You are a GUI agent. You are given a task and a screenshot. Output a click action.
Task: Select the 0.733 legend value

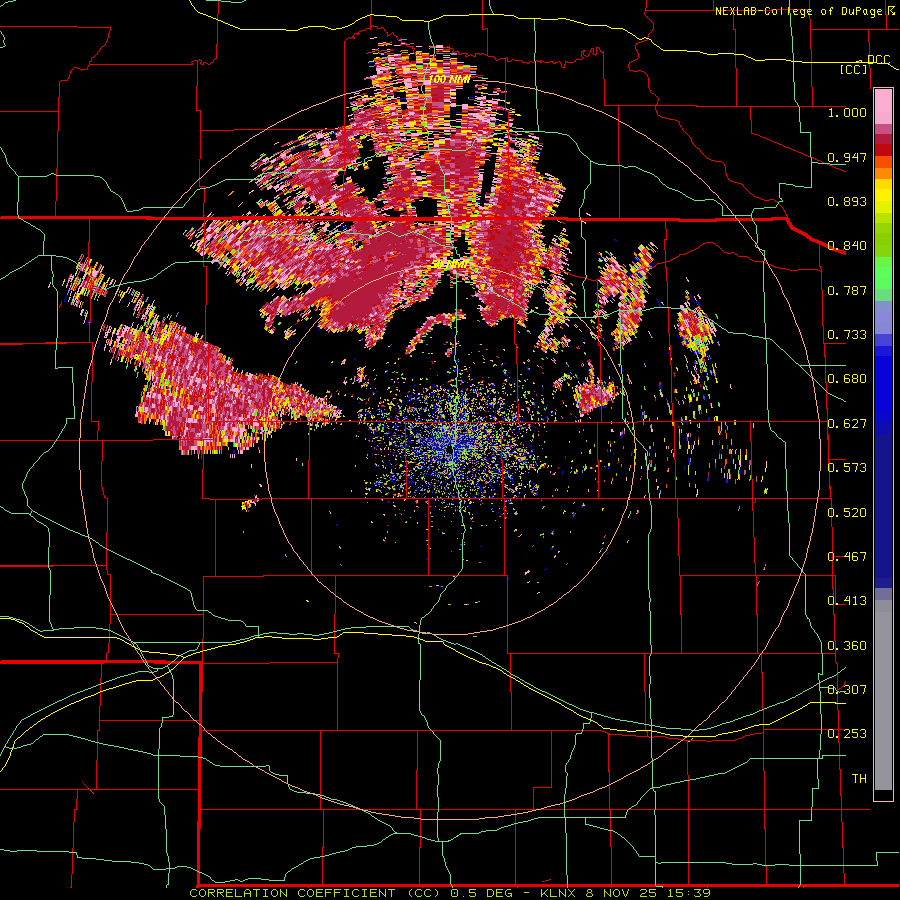point(847,335)
